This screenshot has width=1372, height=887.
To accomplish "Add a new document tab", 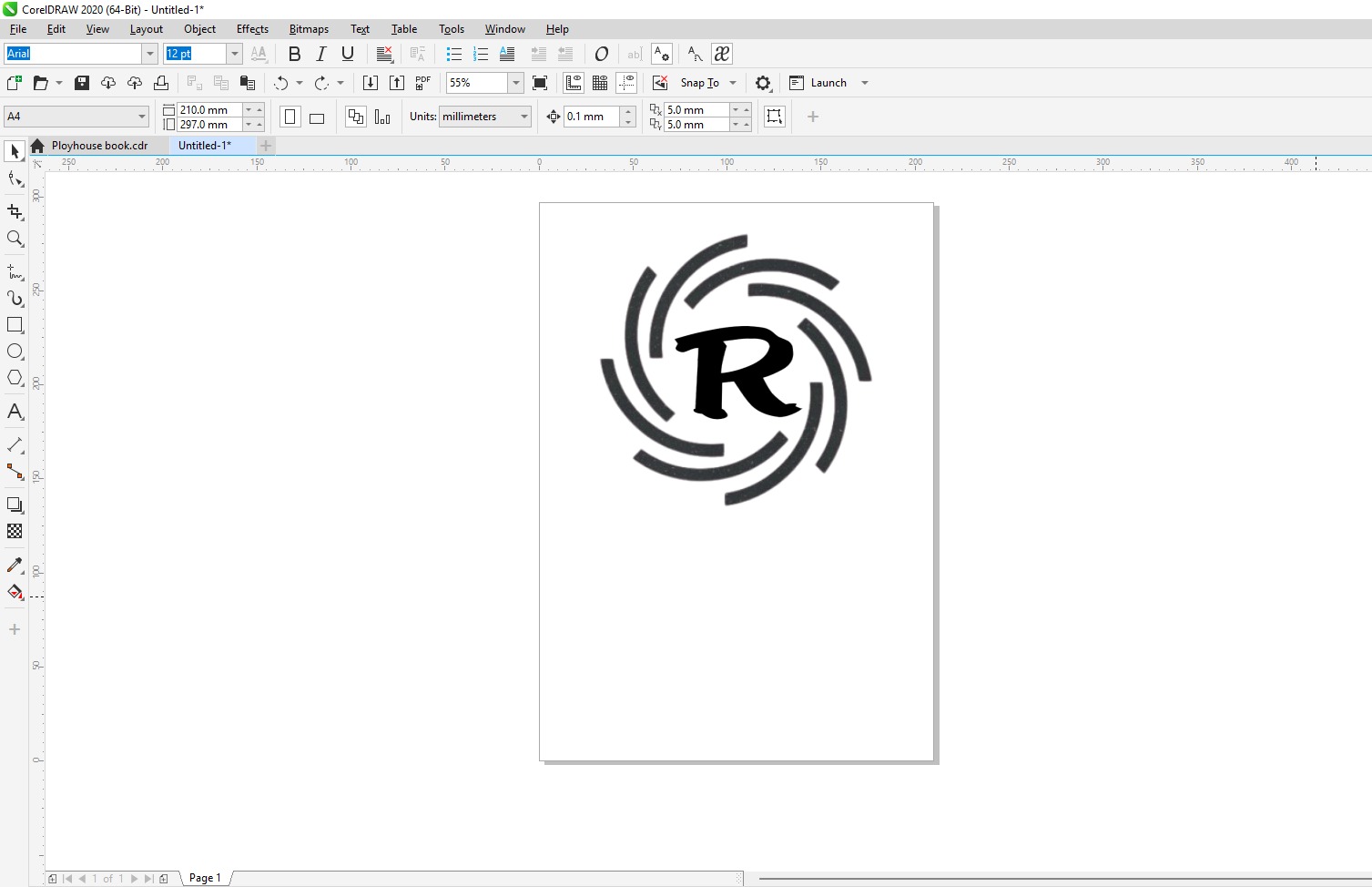I will pyautogui.click(x=266, y=146).
